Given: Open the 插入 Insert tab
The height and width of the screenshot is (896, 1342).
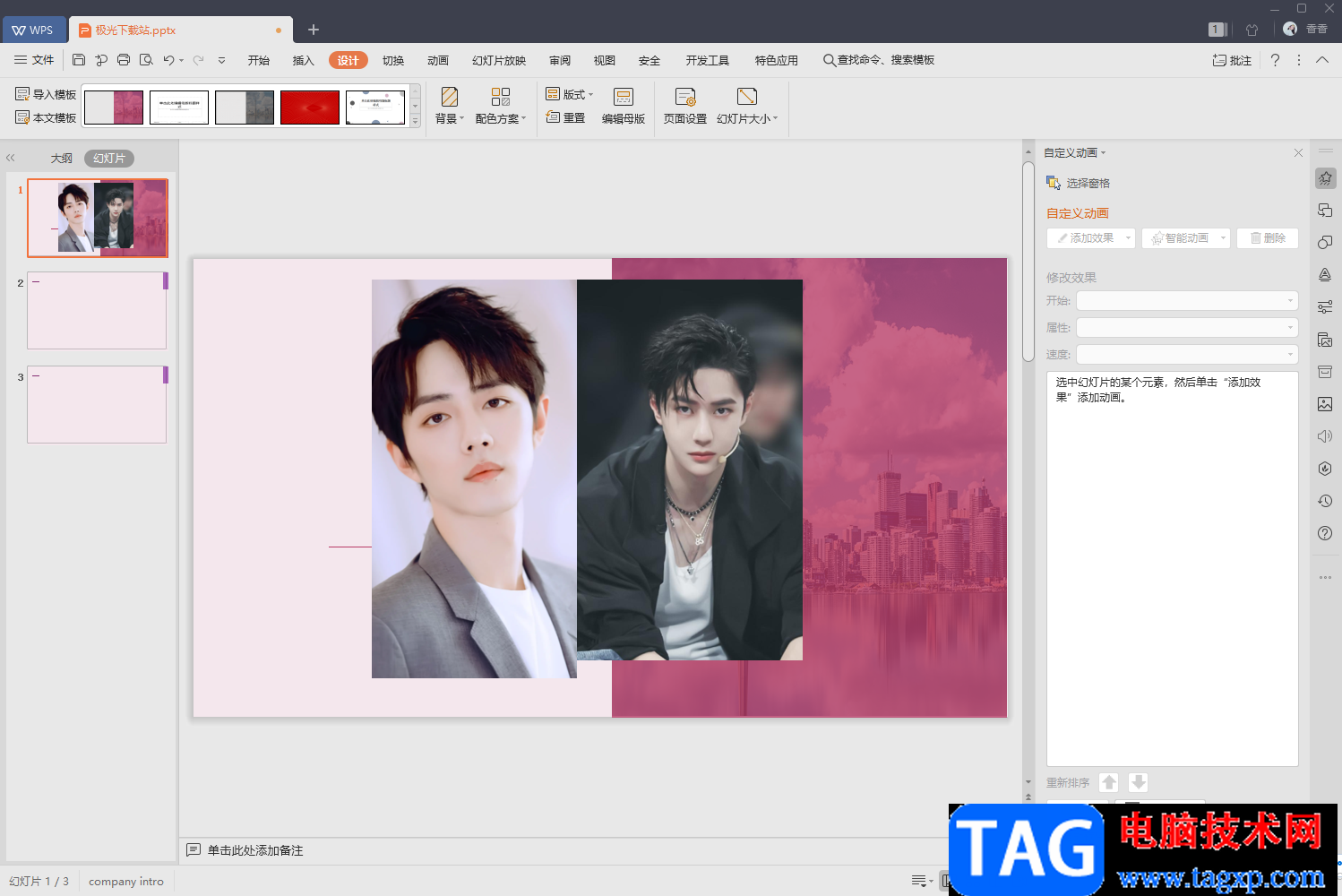Looking at the screenshot, I should click(x=303, y=60).
